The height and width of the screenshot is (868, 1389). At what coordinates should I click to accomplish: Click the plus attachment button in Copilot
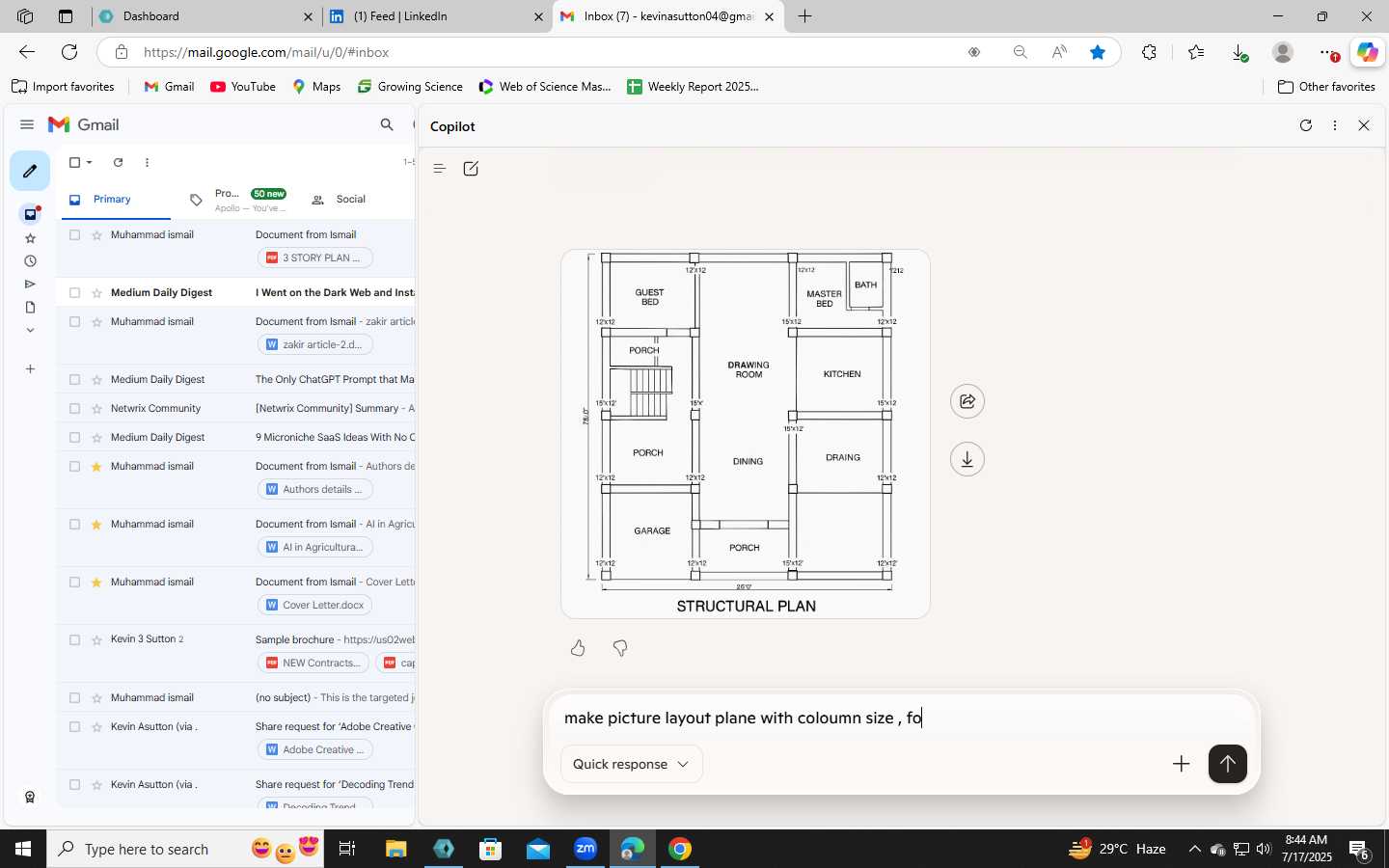pyautogui.click(x=1181, y=764)
